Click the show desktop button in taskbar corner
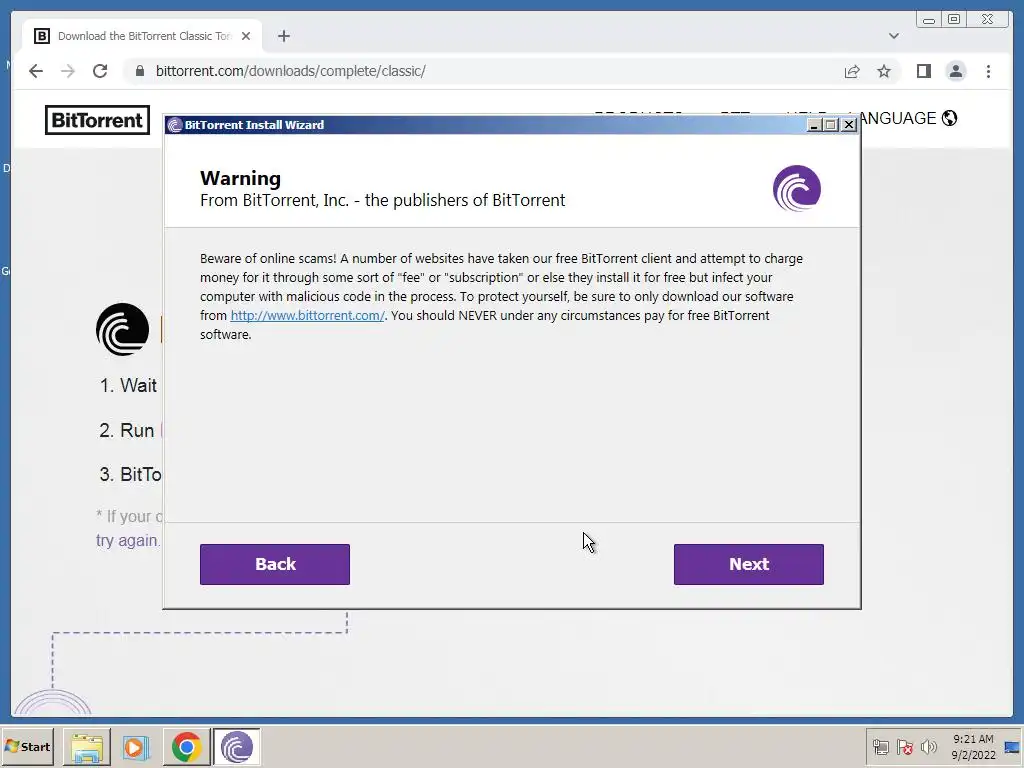 tap(1012, 747)
